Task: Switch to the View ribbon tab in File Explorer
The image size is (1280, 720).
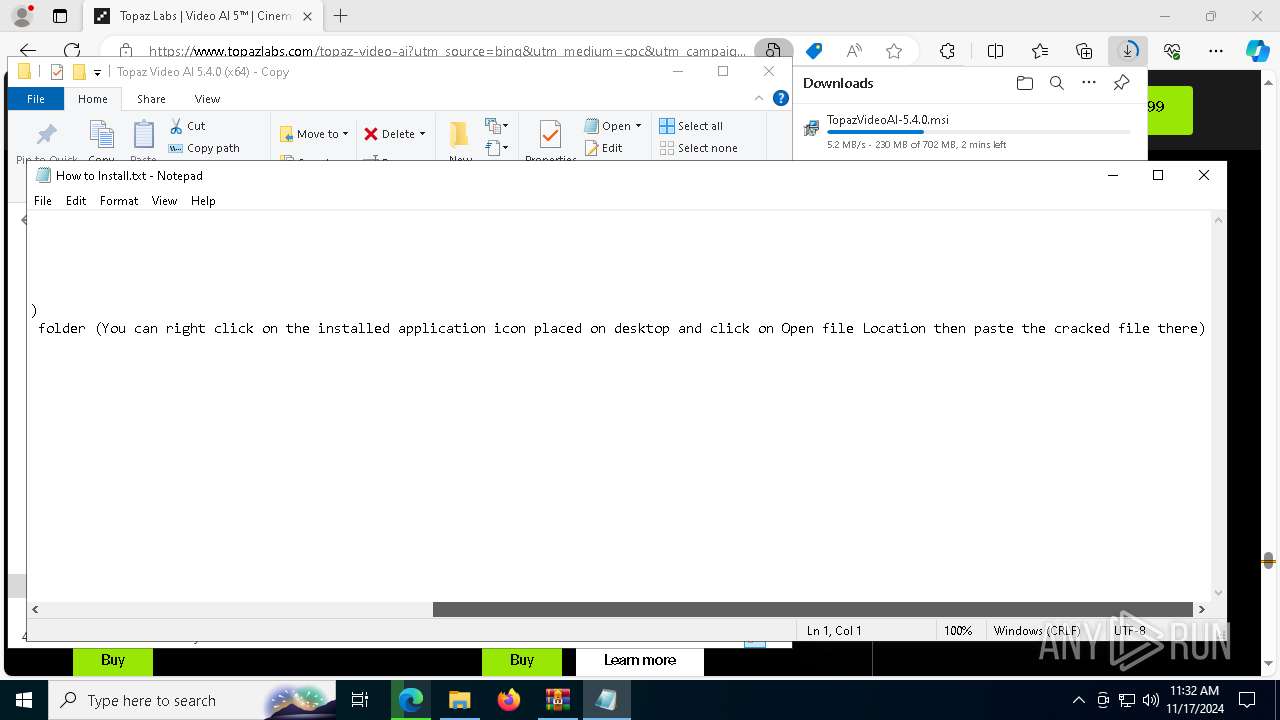Action: pyautogui.click(x=207, y=99)
